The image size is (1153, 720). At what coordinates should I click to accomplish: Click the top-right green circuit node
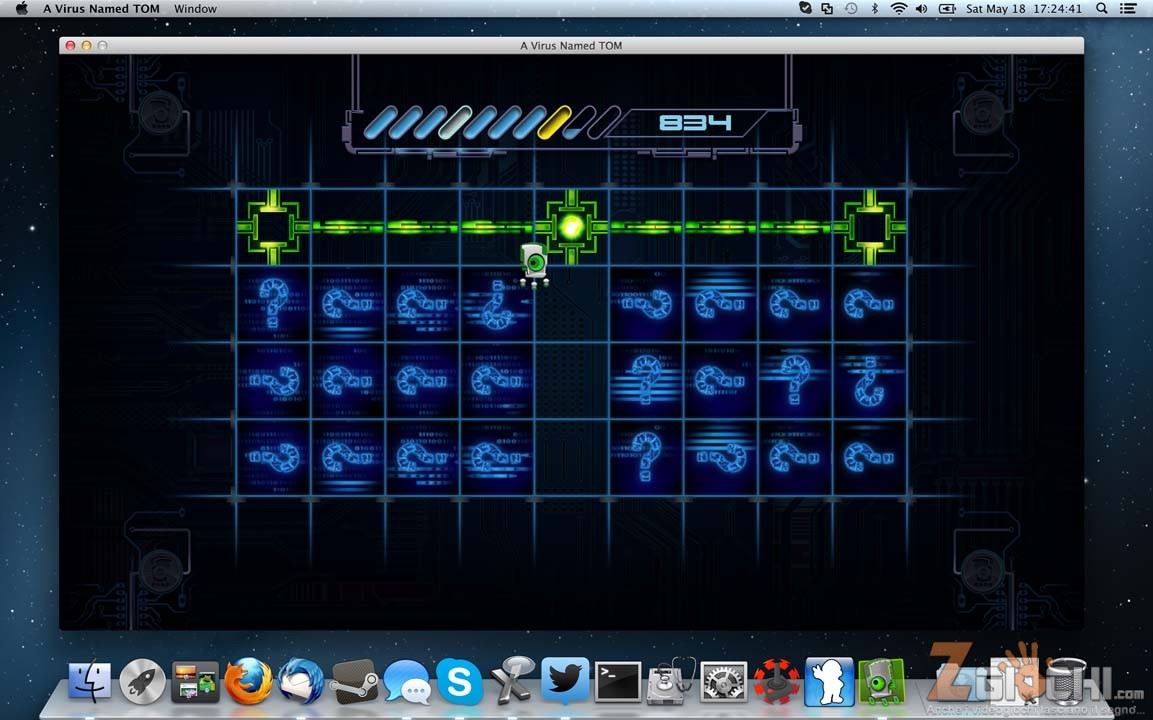pyautogui.click(x=869, y=227)
